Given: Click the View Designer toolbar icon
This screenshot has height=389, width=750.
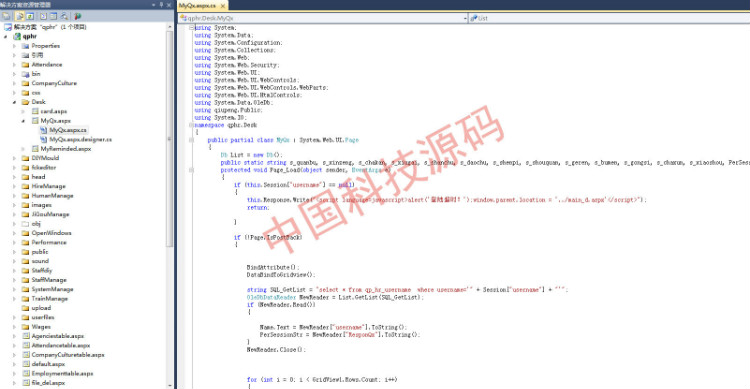Looking at the screenshot, I should coord(54,16).
